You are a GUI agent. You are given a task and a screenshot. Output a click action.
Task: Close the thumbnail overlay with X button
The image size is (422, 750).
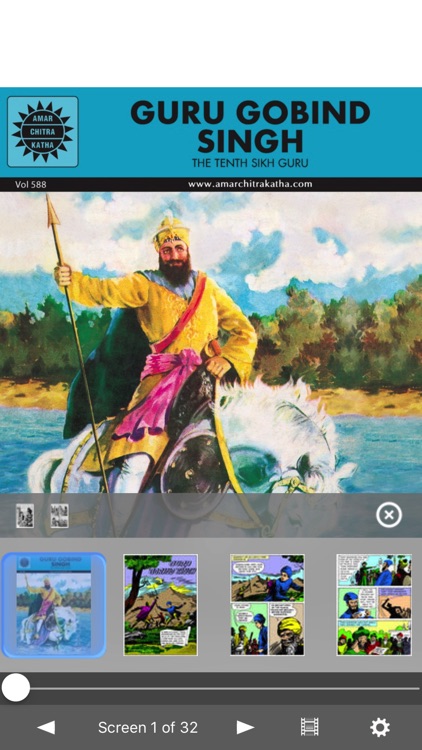tap(389, 515)
